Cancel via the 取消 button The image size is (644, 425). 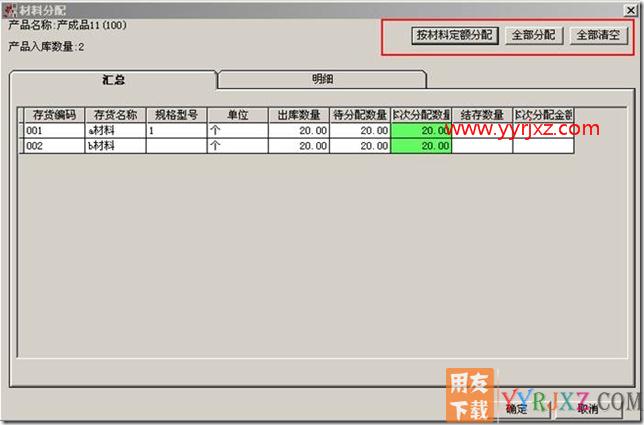point(588,409)
